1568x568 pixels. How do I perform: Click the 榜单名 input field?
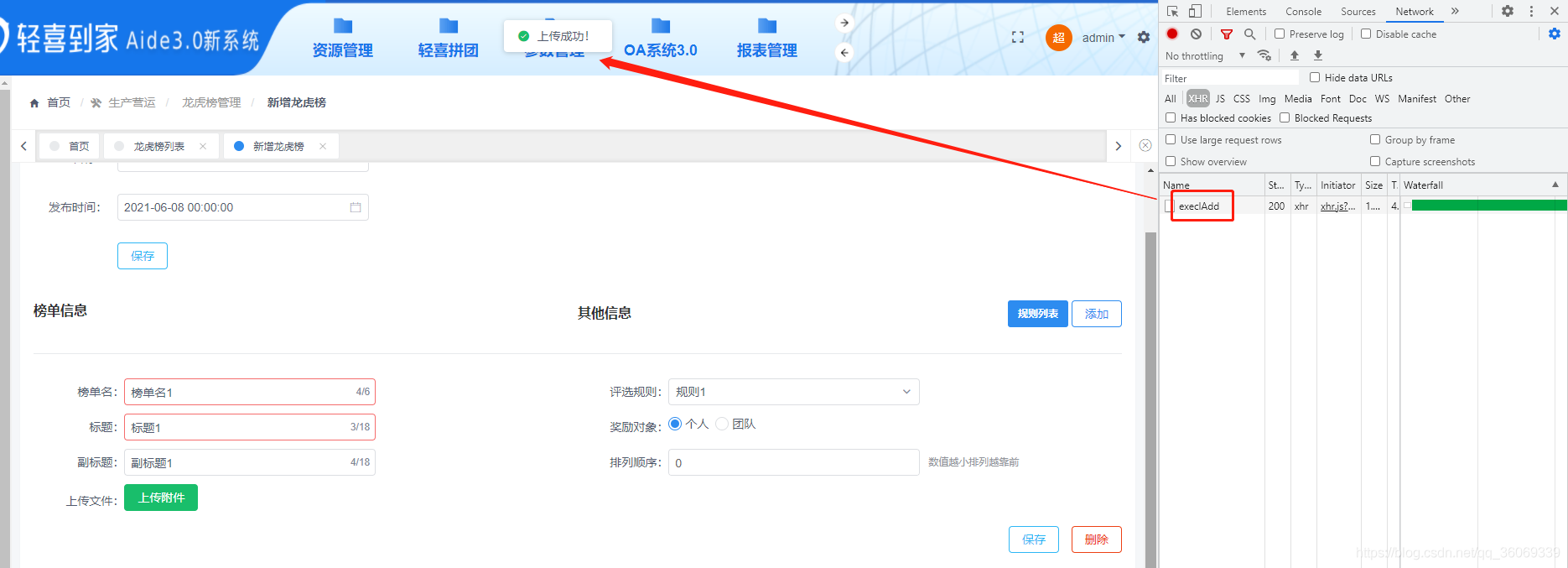pyautogui.click(x=250, y=392)
